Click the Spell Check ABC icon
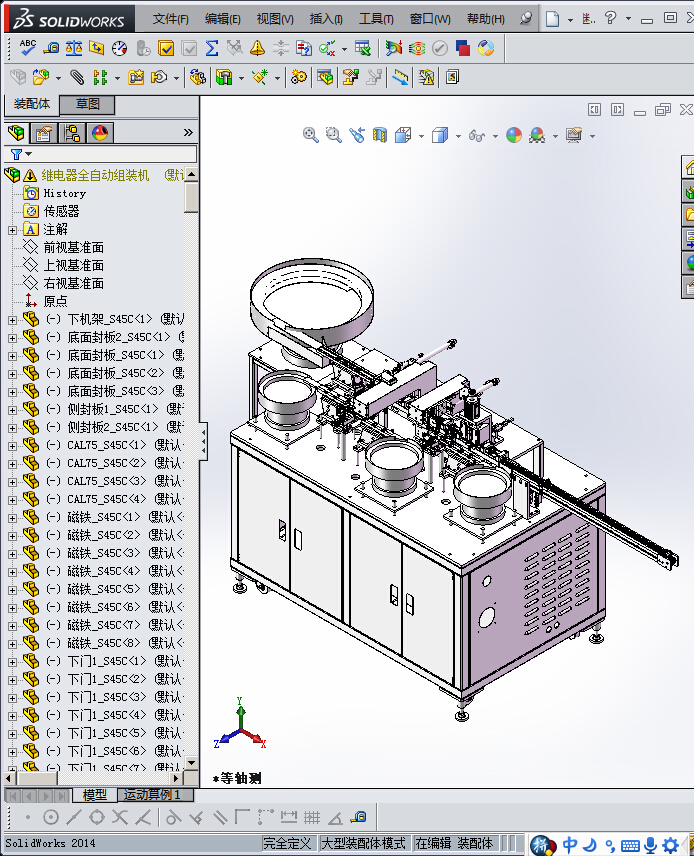The image size is (694, 856). (27, 47)
